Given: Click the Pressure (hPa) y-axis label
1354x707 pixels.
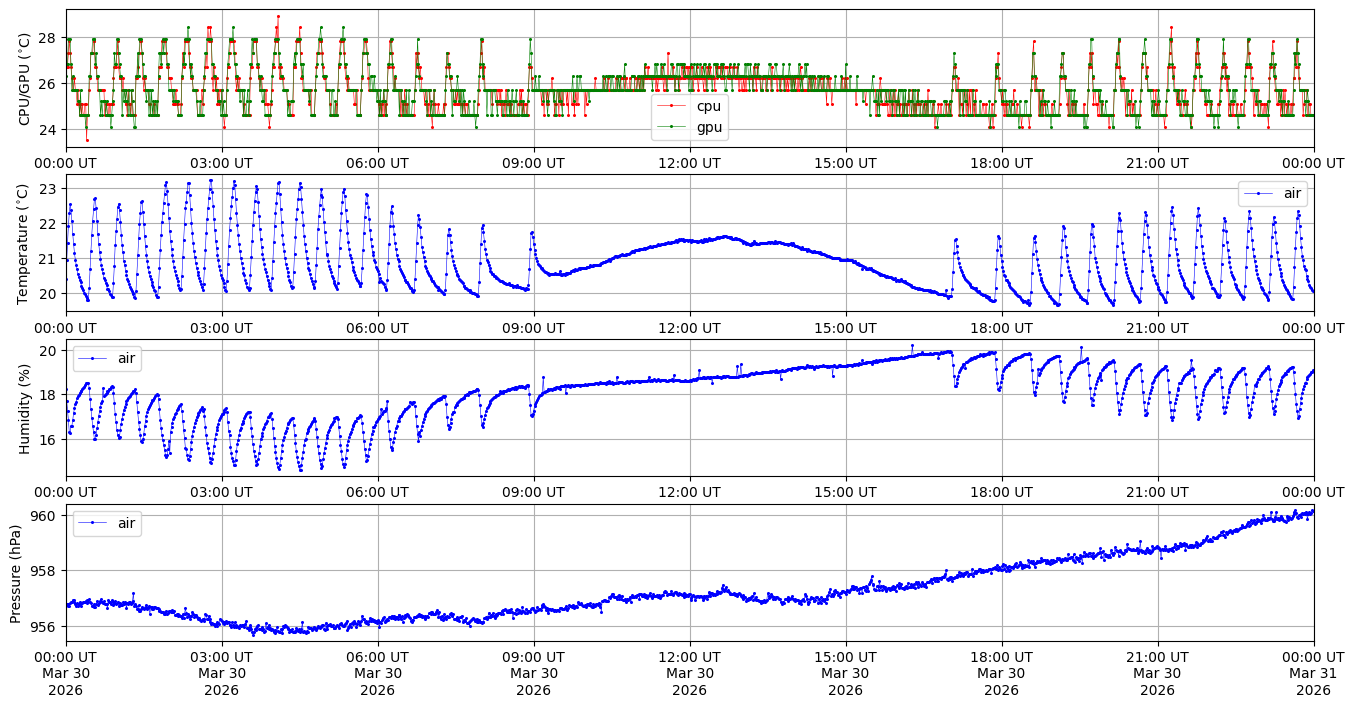Looking at the screenshot, I should [x=17, y=573].
